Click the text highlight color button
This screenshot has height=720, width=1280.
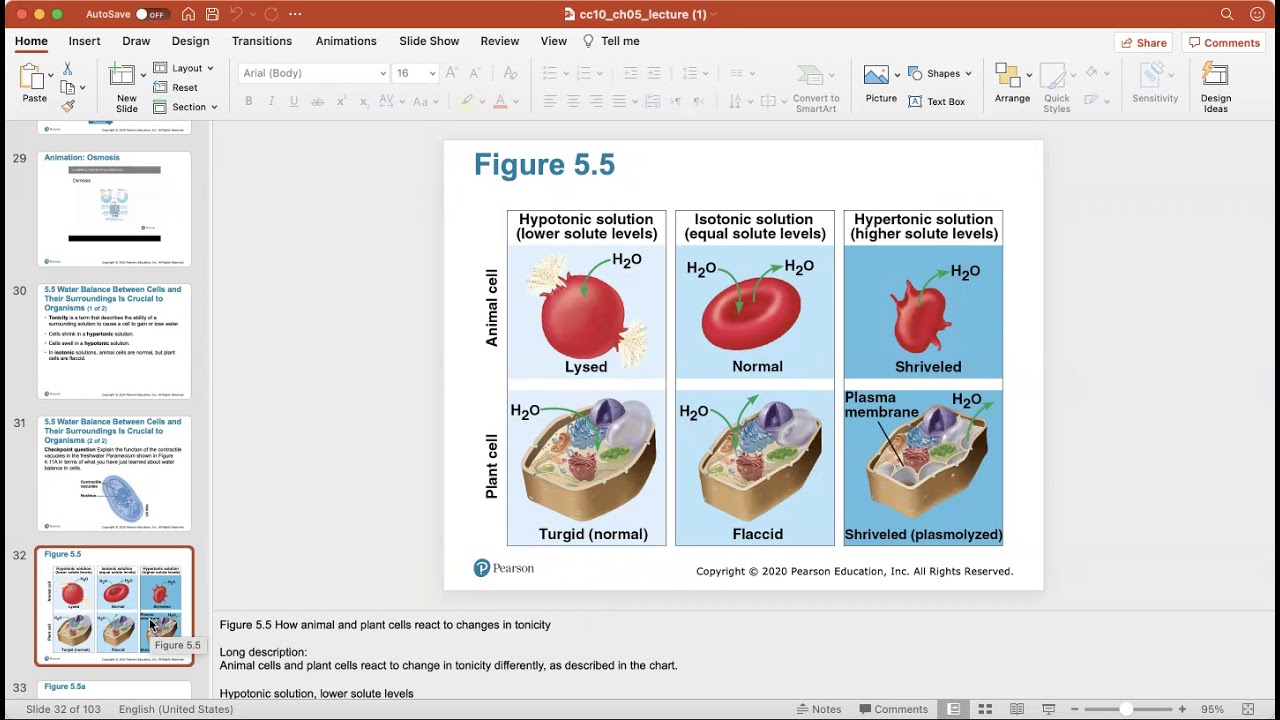pyautogui.click(x=466, y=101)
